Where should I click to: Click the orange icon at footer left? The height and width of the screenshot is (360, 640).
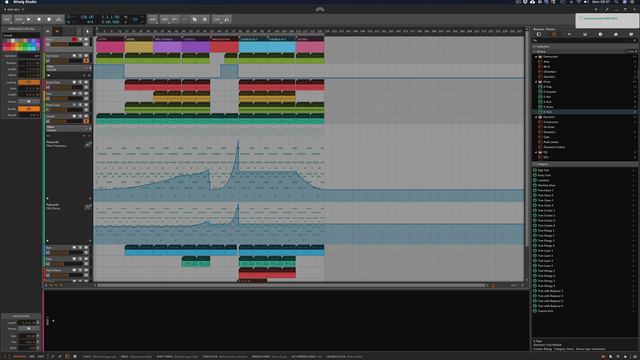[6, 357]
